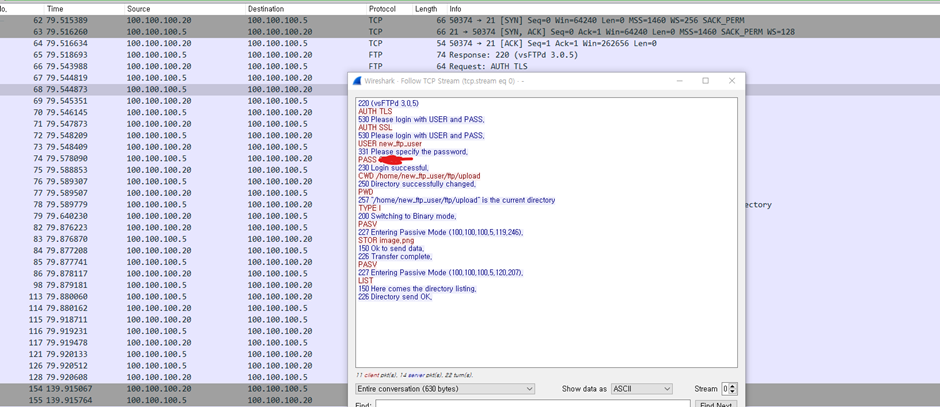940x407 pixels.
Task: Maximize the Follow TCP Stream dialog
Action: tap(706, 81)
